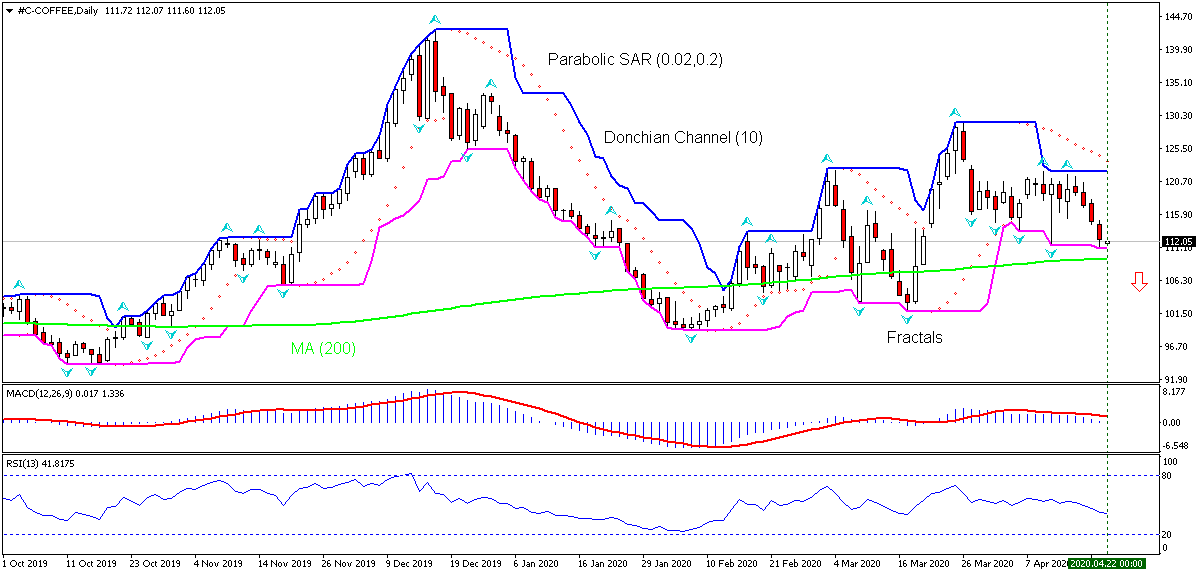Select the Donchian Channel (10) label

coord(683,138)
